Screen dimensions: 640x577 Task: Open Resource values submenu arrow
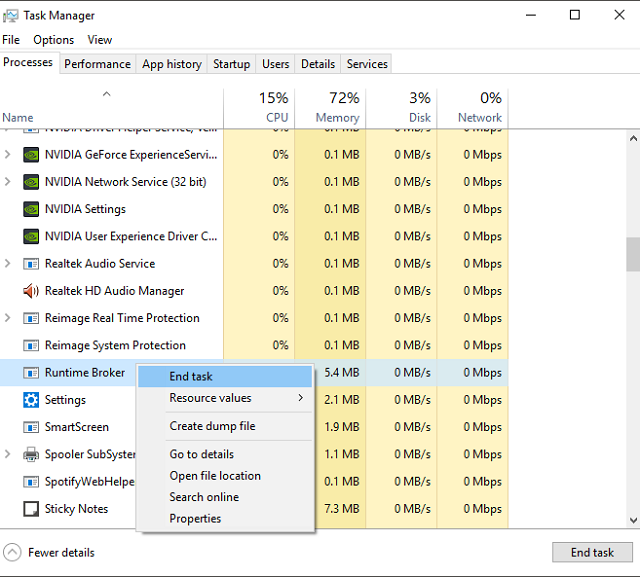tap(301, 398)
